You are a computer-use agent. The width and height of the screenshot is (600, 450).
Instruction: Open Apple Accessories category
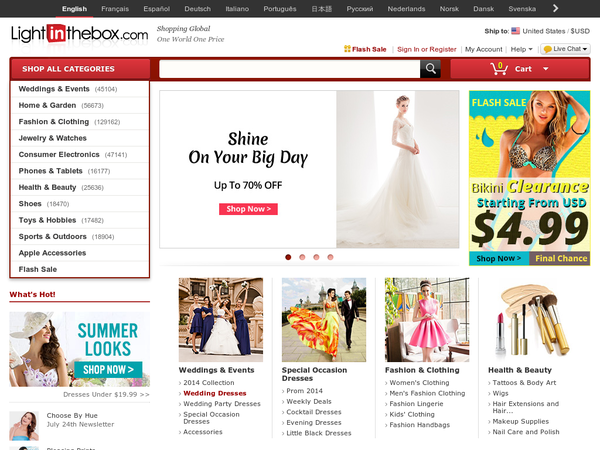click(x=80, y=253)
